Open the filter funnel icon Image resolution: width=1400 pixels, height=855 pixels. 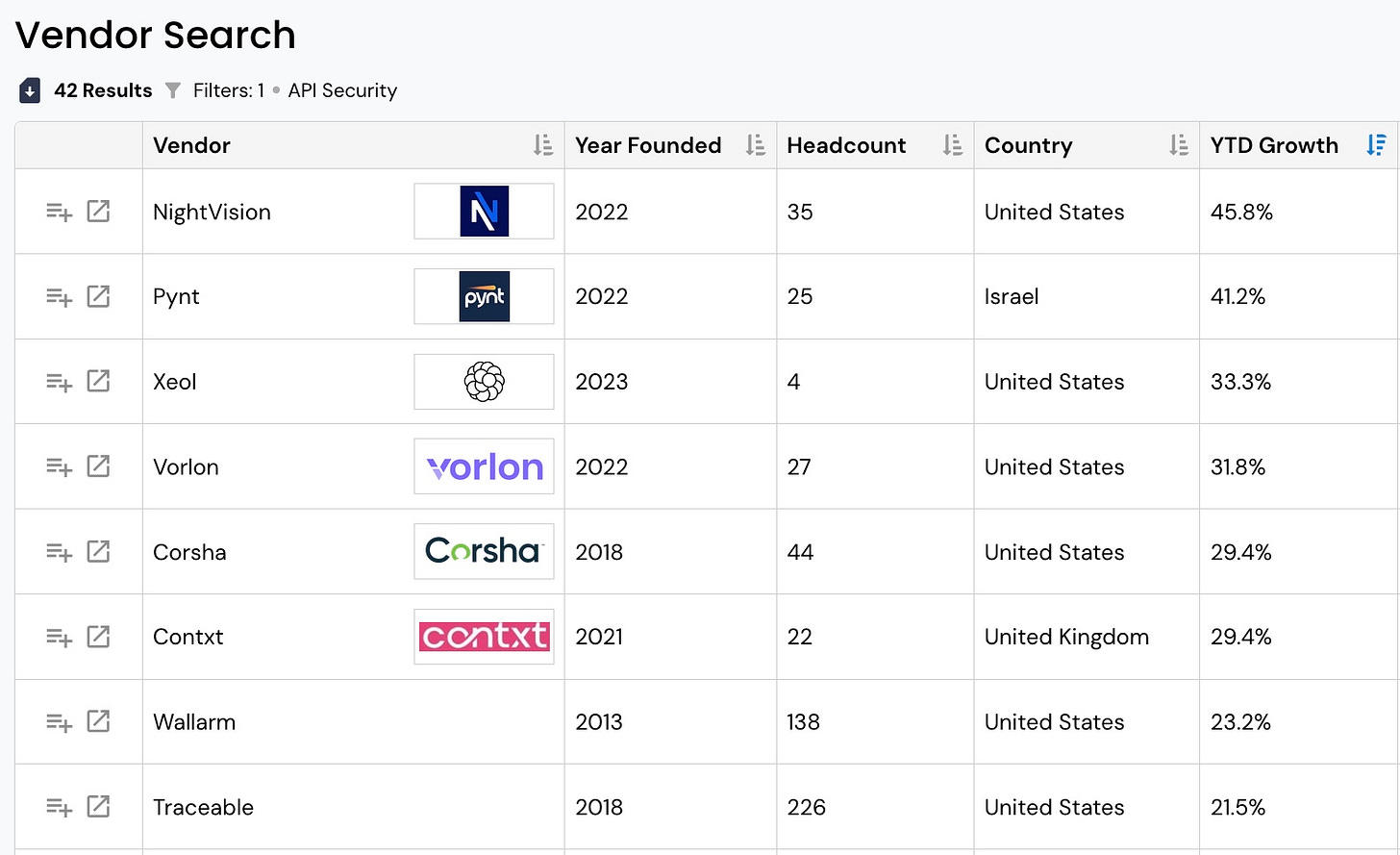(x=173, y=90)
